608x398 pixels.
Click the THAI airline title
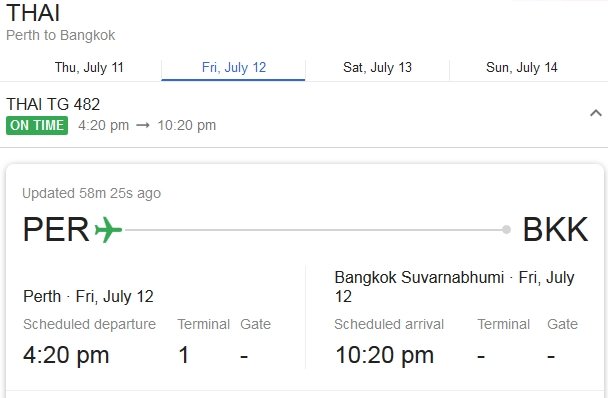click(33, 12)
